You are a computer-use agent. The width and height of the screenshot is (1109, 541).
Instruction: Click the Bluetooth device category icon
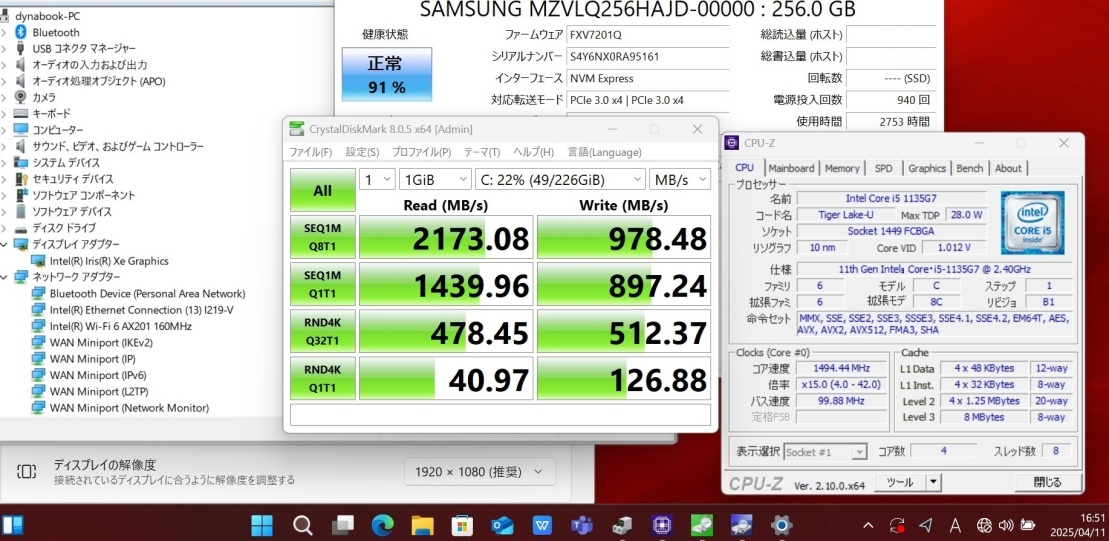tap(21, 33)
